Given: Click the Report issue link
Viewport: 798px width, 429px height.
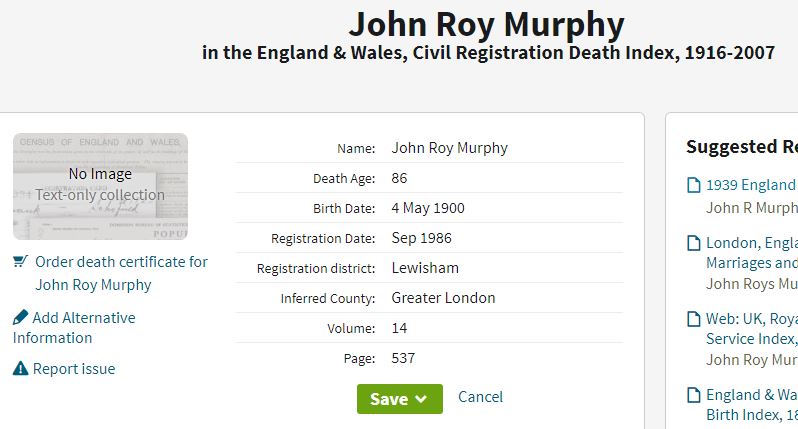Looking at the screenshot, I should click(74, 368).
